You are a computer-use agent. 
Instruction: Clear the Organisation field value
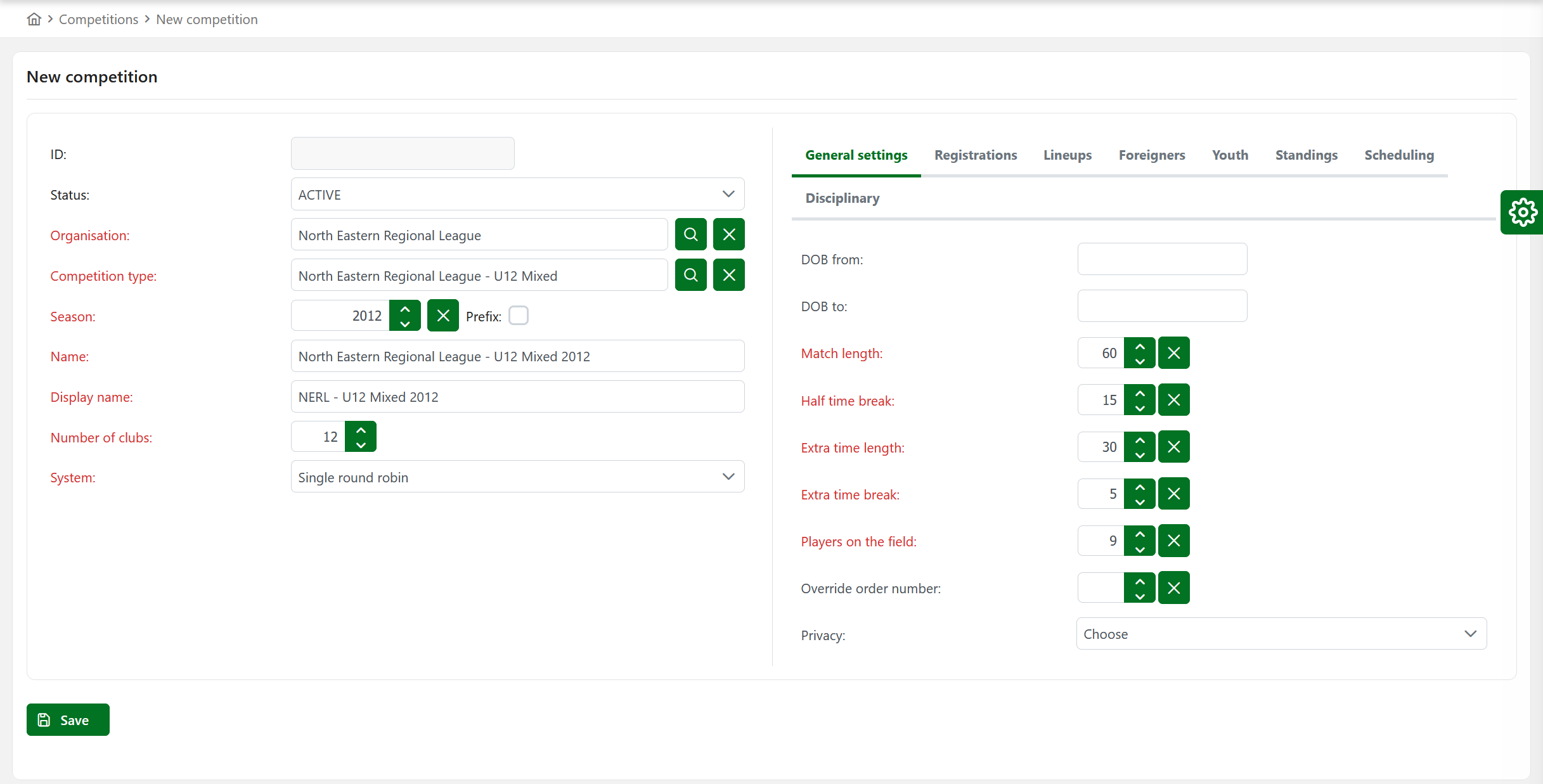tap(728, 235)
